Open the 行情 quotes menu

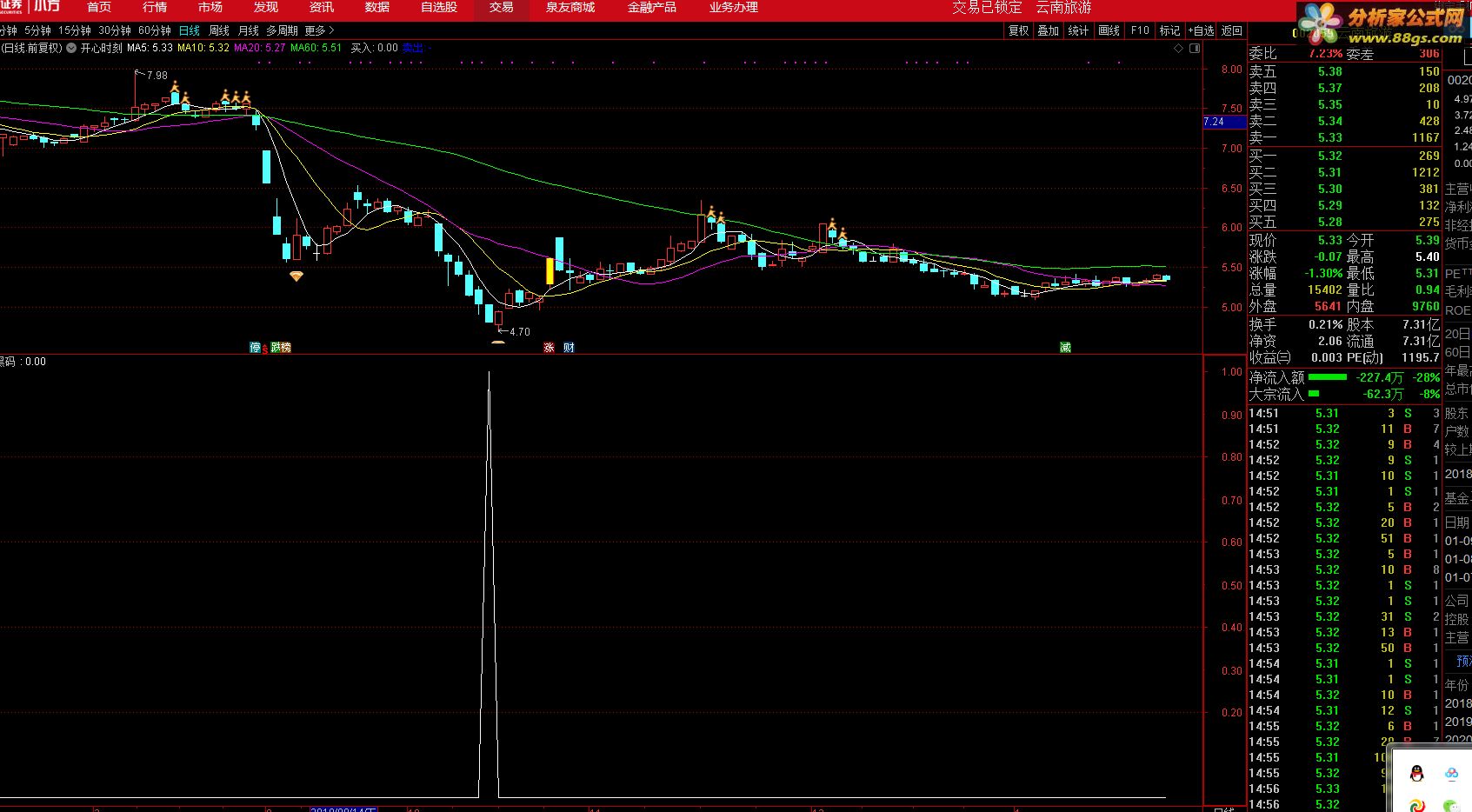(155, 7)
